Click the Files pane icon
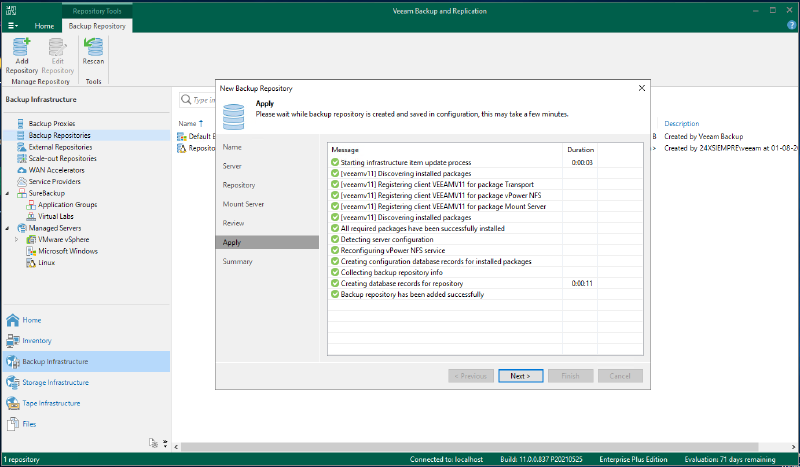Image resolution: width=800 pixels, height=467 pixels. tap(13, 424)
